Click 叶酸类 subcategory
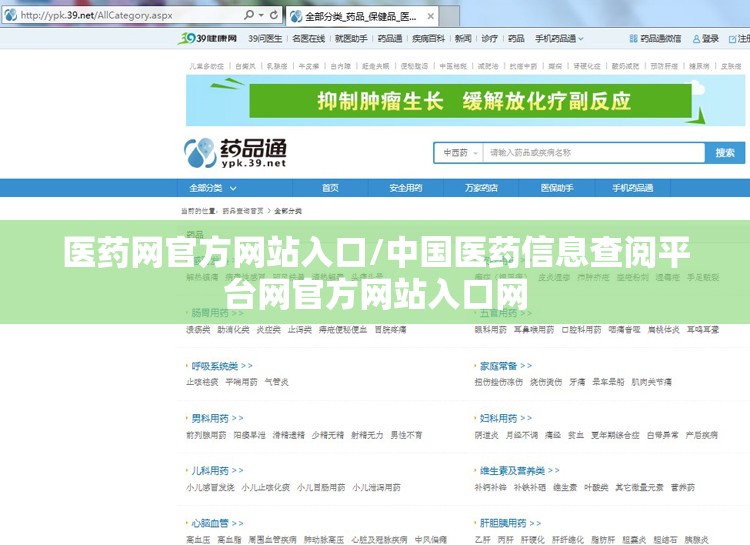 click(x=596, y=488)
